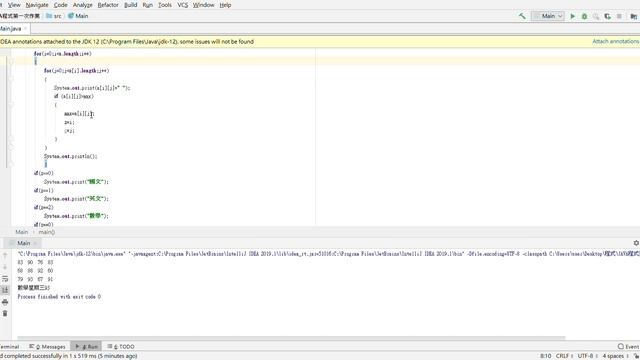Click the max=a[i][j] assignment line

pos(79,113)
